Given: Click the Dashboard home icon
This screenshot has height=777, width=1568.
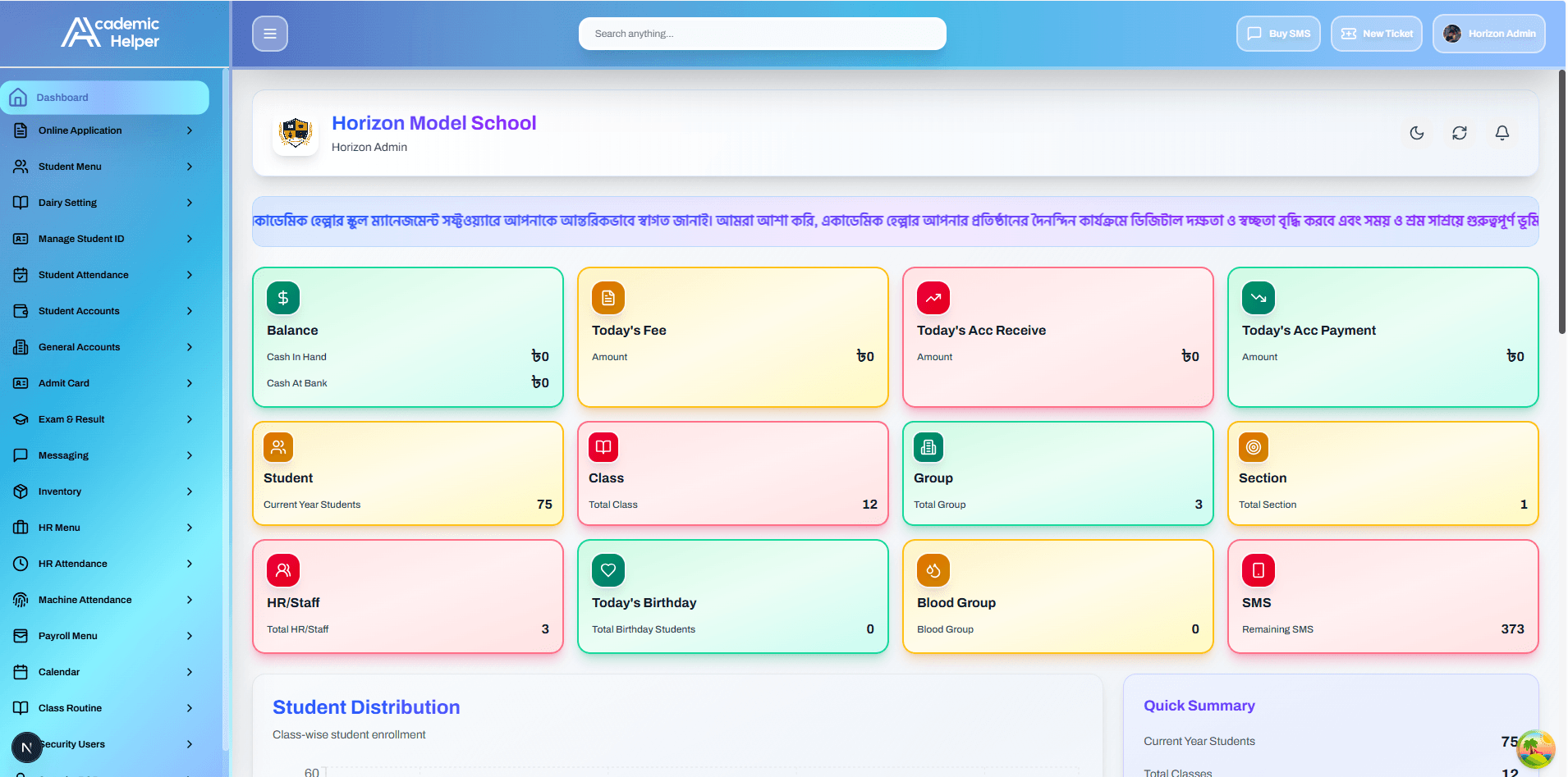Looking at the screenshot, I should (18, 97).
